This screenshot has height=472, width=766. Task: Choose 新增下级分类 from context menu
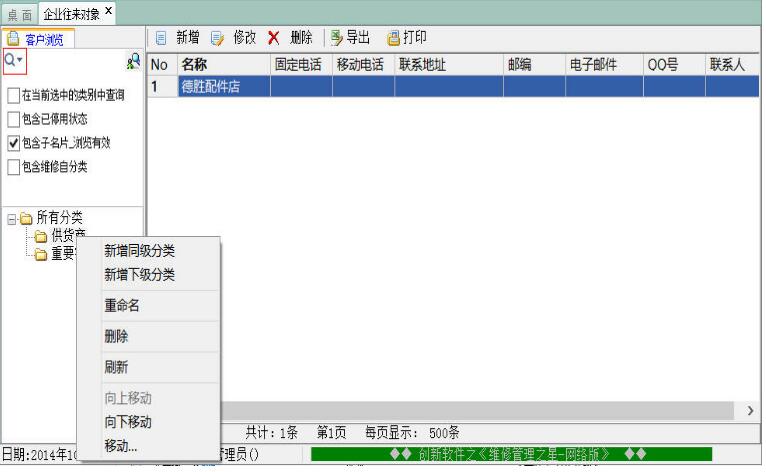point(140,275)
